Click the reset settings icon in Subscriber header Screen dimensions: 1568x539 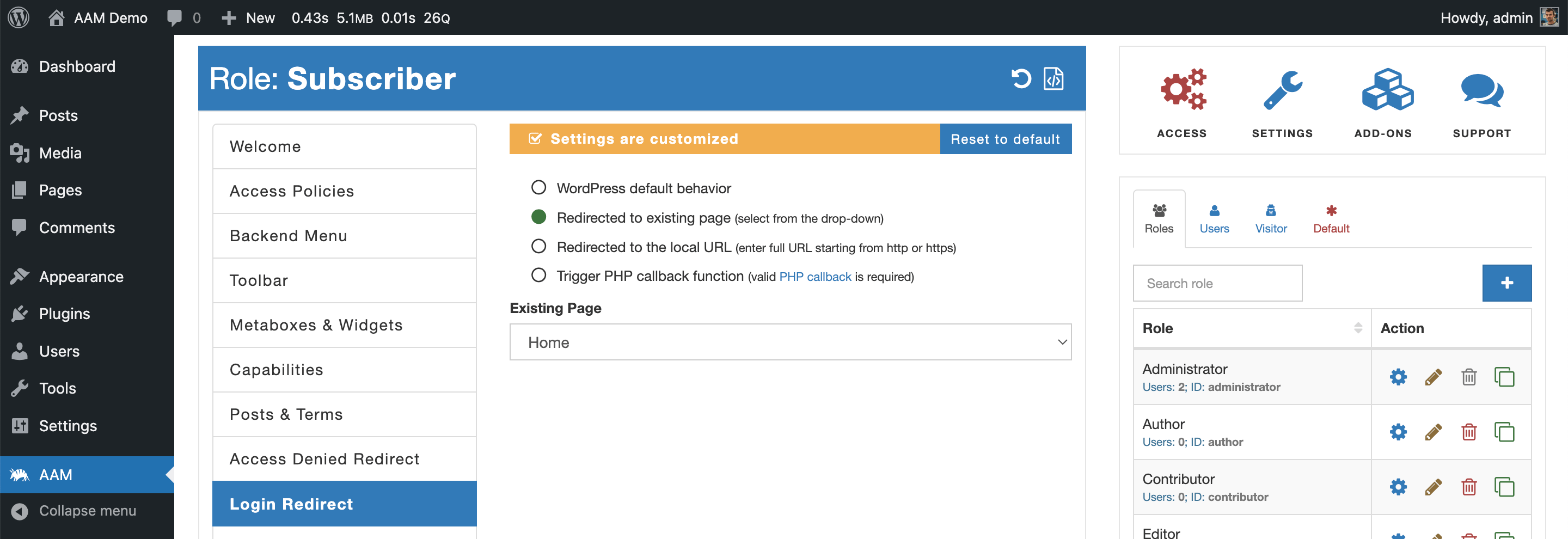(x=1021, y=78)
